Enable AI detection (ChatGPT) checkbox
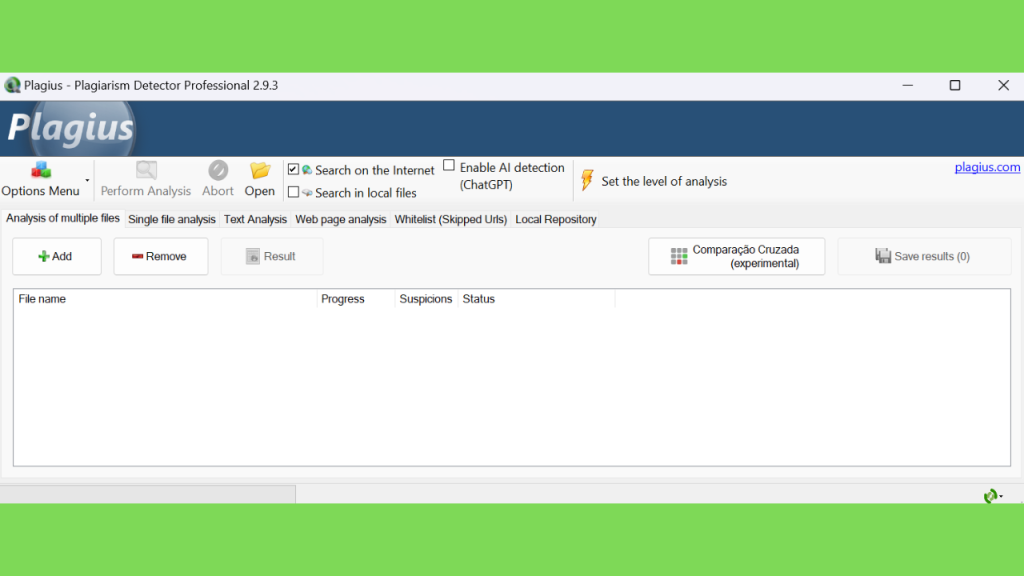The width and height of the screenshot is (1024, 576). pyautogui.click(x=449, y=166)
